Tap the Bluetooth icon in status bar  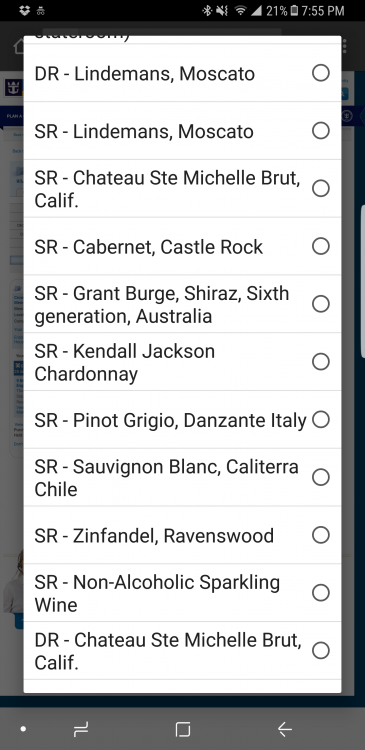pyautogui.click(x=207, y=11)
